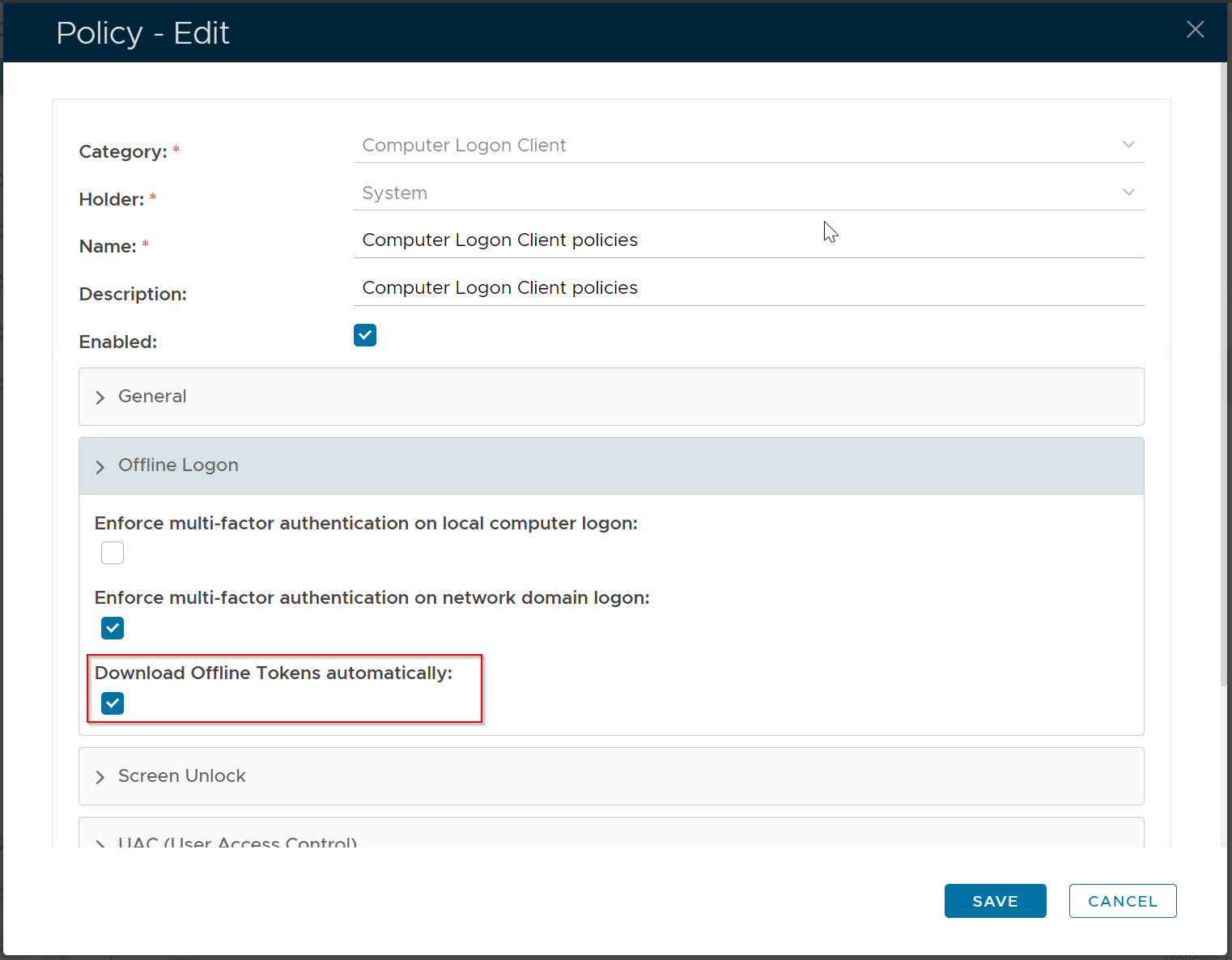Close the Policy Edit dialog with X
This screenshot has height=960, width=1232.
pyautogui.click(x=1195, y=30)
